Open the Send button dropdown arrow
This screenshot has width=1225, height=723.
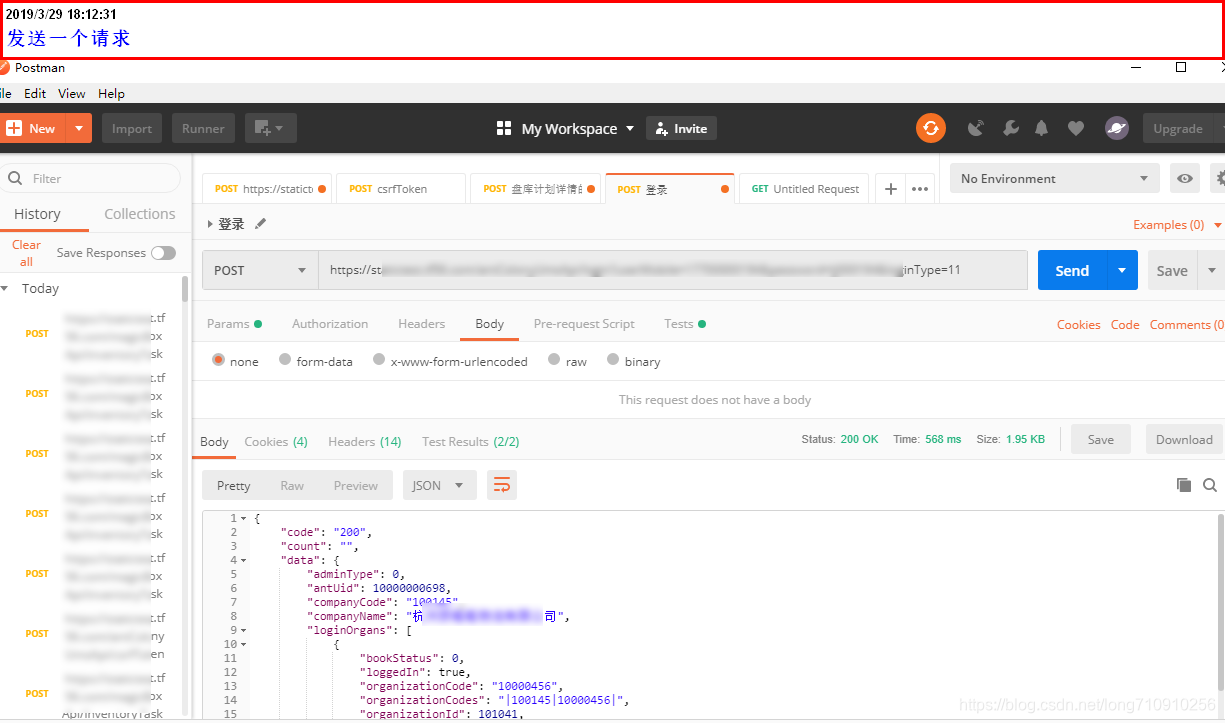click(x=1122, y=270)
